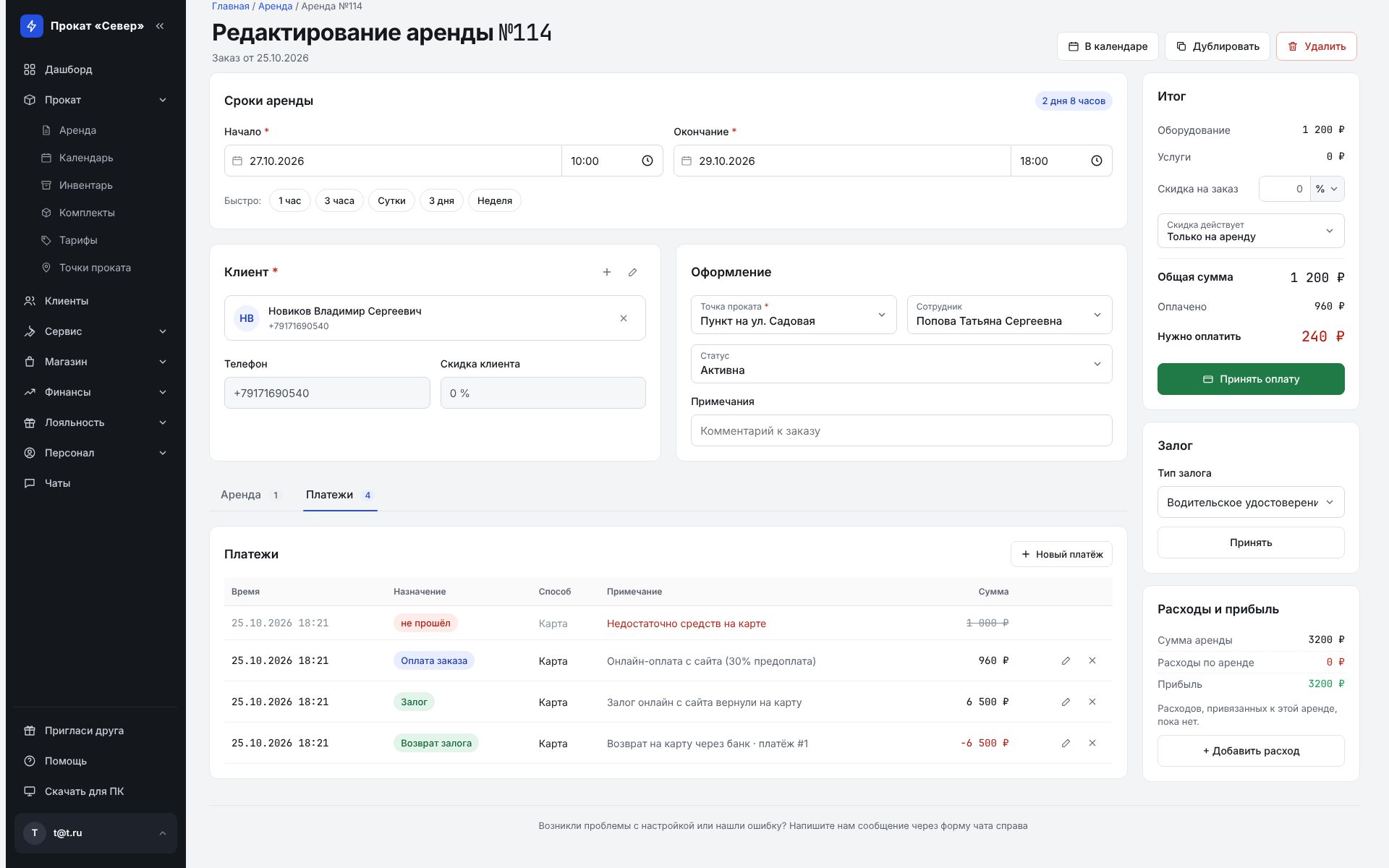Open end time clock picker at 18:00
1389x868 pixels.
point(1097,161)
